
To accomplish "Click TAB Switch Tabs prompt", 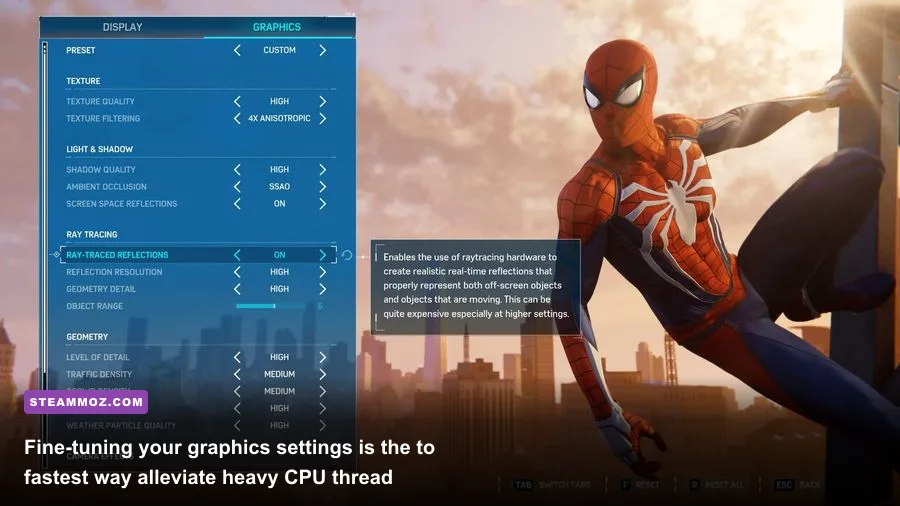I will pos(552,485).
